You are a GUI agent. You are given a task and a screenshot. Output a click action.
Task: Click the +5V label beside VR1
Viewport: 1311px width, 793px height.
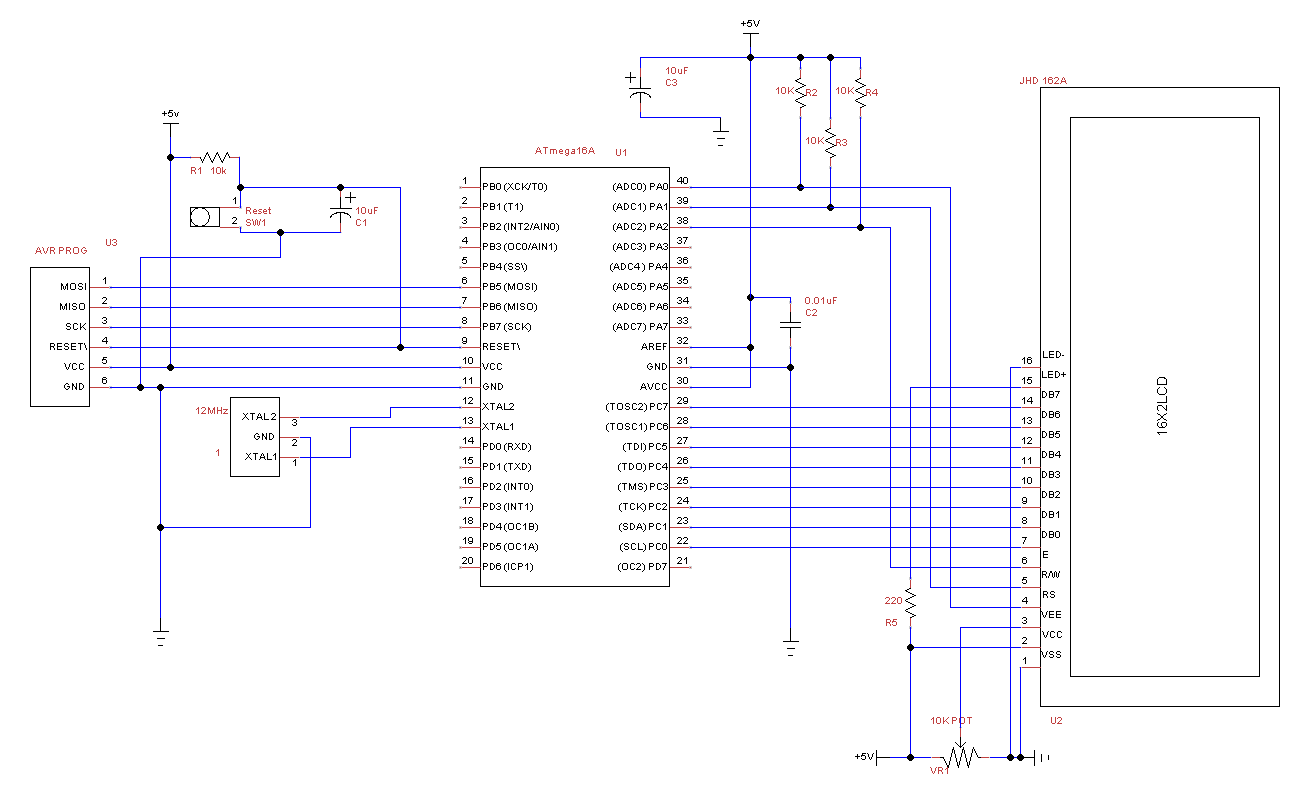pyautogui.click(x=864, y=756)
